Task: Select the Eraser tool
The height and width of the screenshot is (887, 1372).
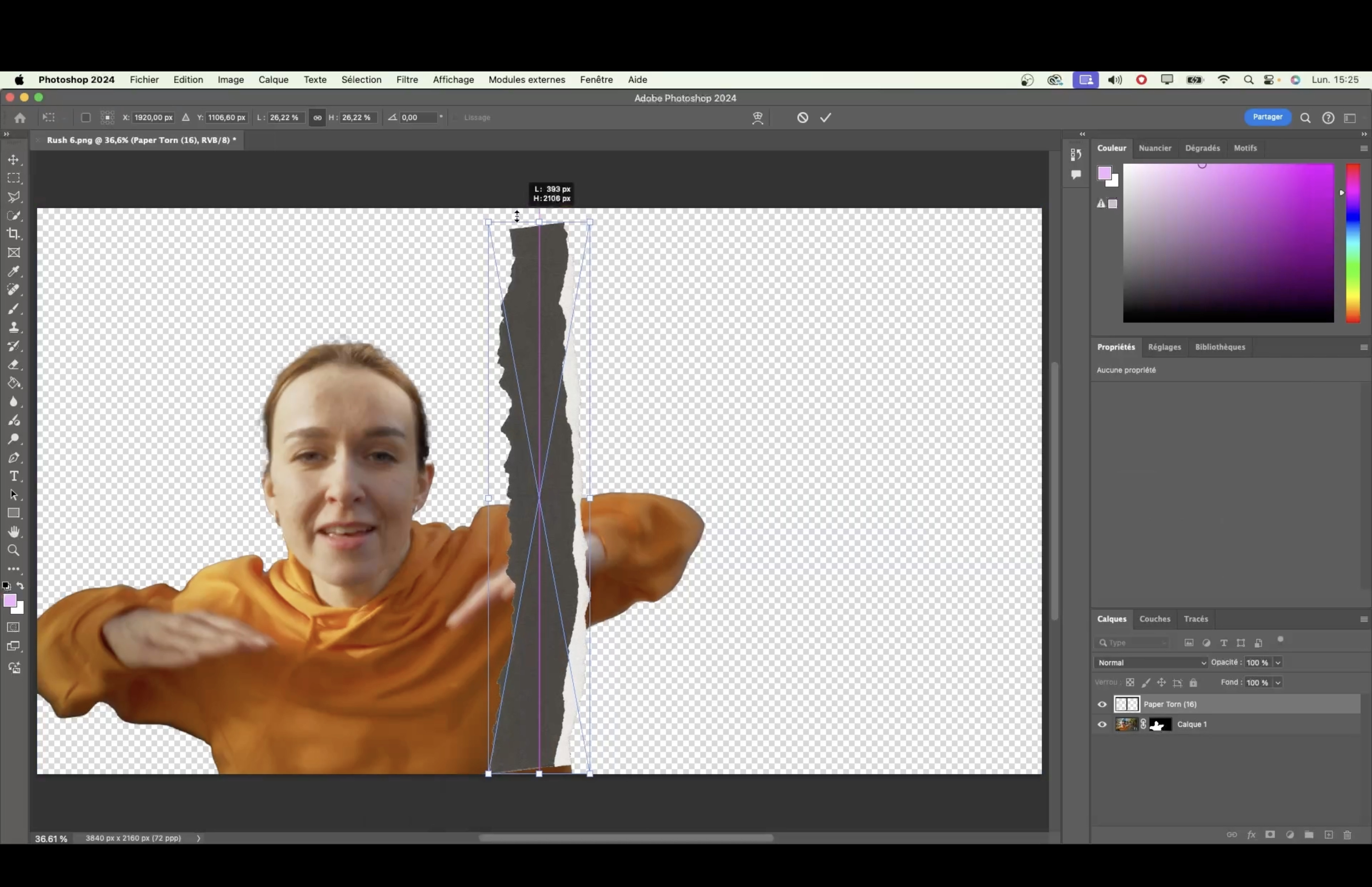Action: (14, 365)
